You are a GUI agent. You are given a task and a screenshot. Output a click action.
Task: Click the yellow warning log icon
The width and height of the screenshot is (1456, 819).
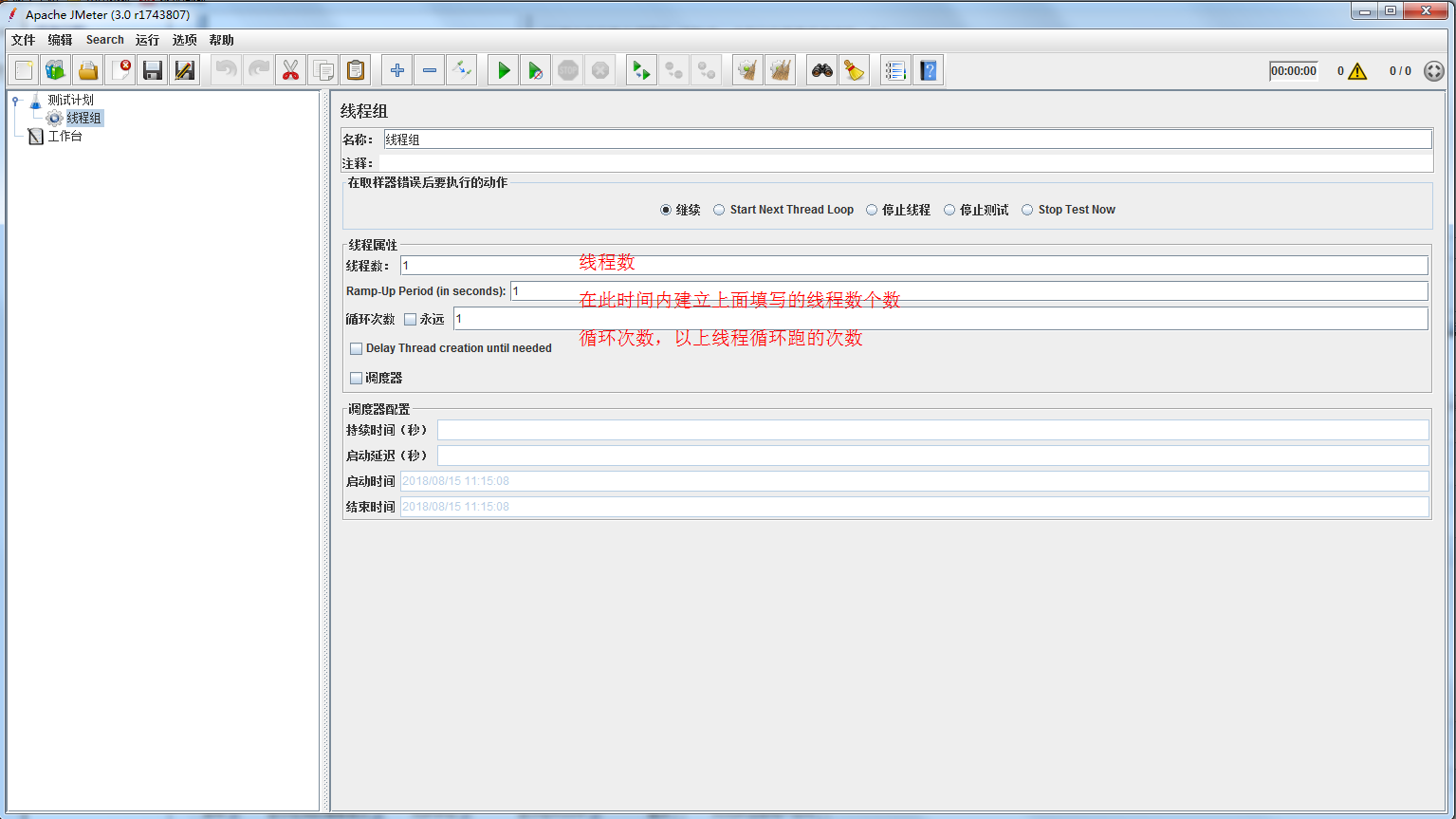point(1357,71)
